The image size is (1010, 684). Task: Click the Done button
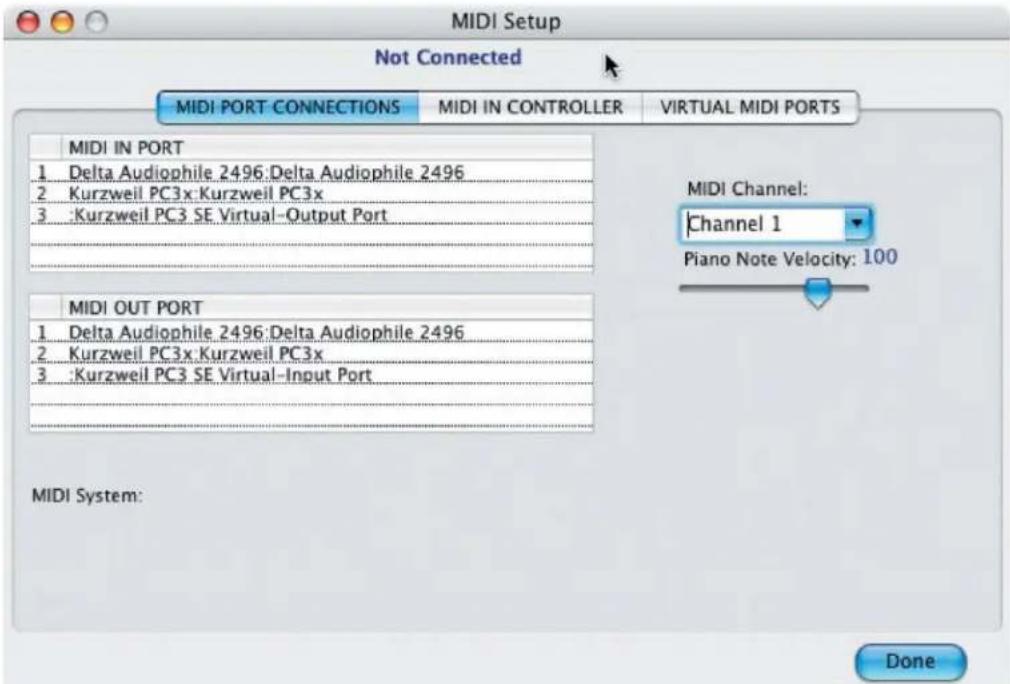[910, 661]
